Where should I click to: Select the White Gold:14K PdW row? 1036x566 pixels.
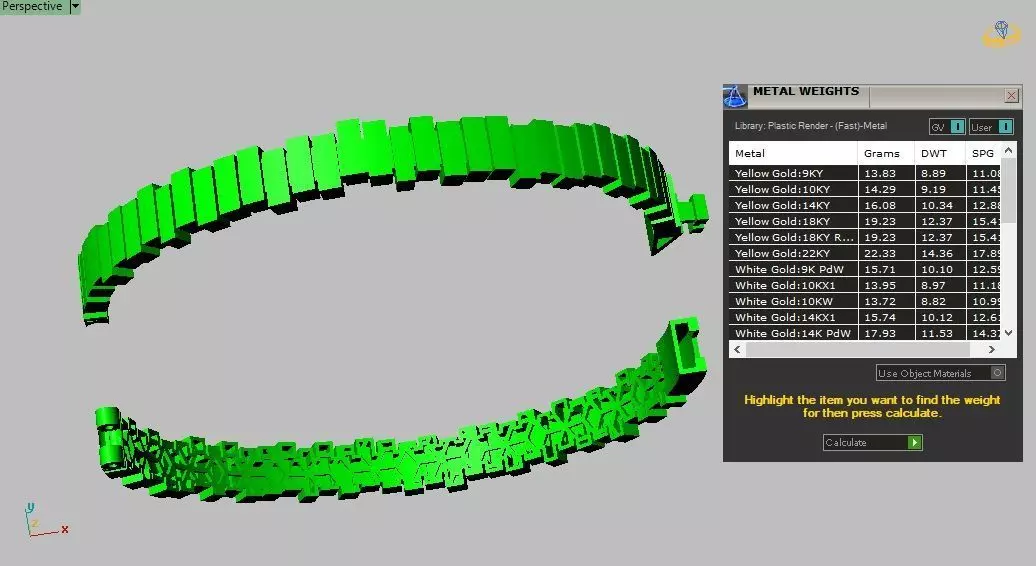(865, 333)
